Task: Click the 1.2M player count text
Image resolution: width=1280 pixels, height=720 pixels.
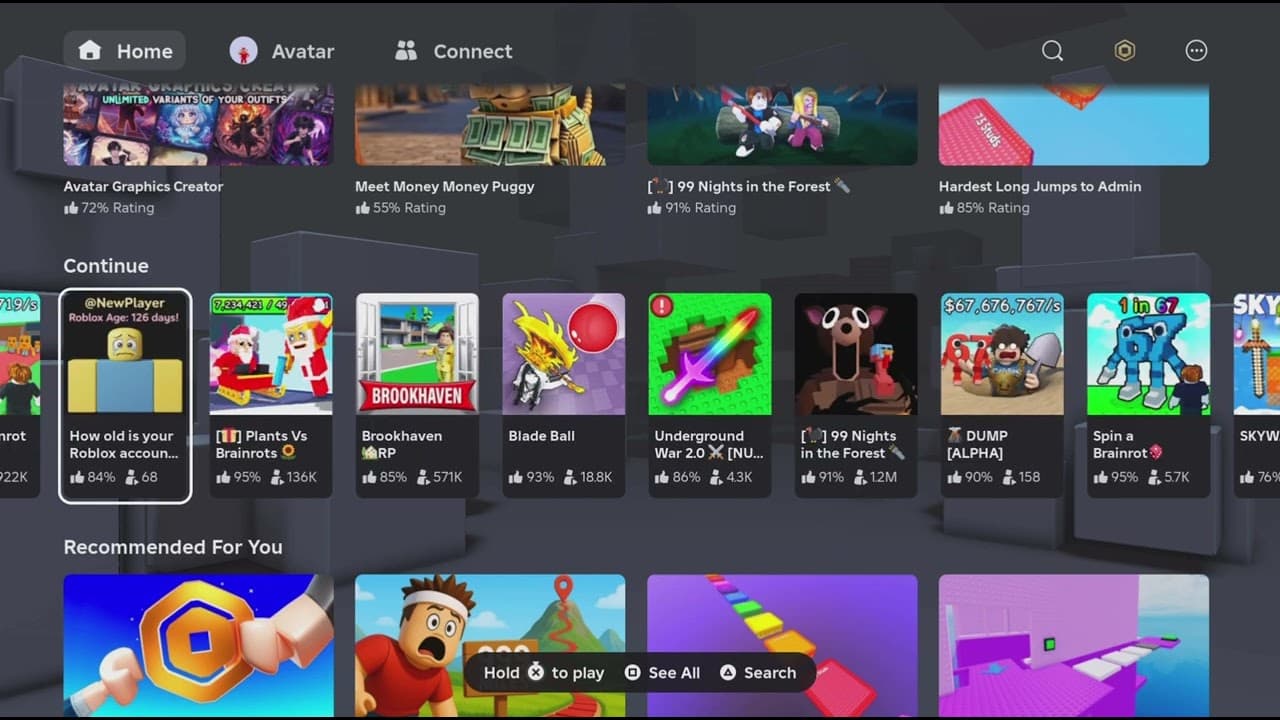Action: point(883,477)
